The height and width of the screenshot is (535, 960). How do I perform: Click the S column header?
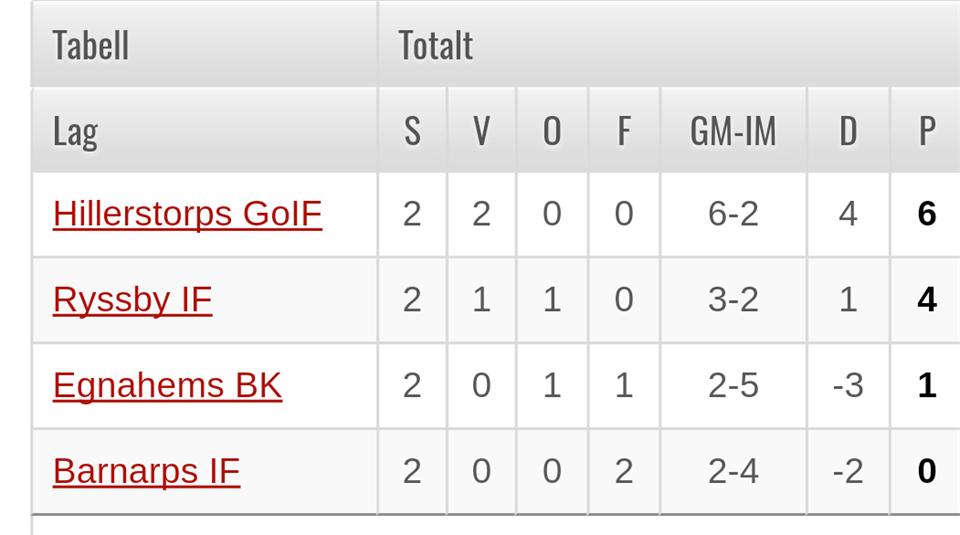[x=412, y=130]
